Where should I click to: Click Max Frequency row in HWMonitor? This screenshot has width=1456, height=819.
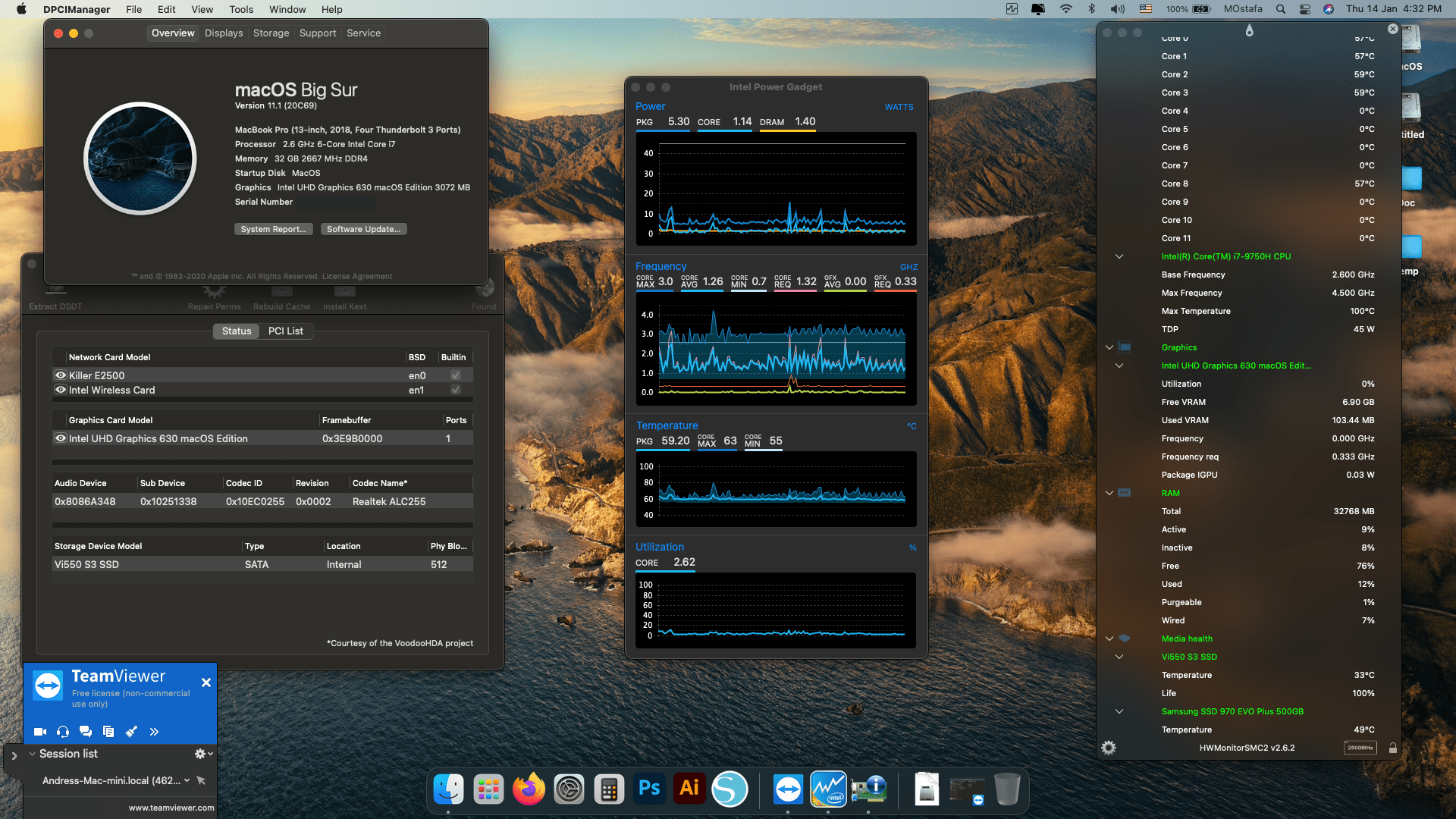point(1267,293)
